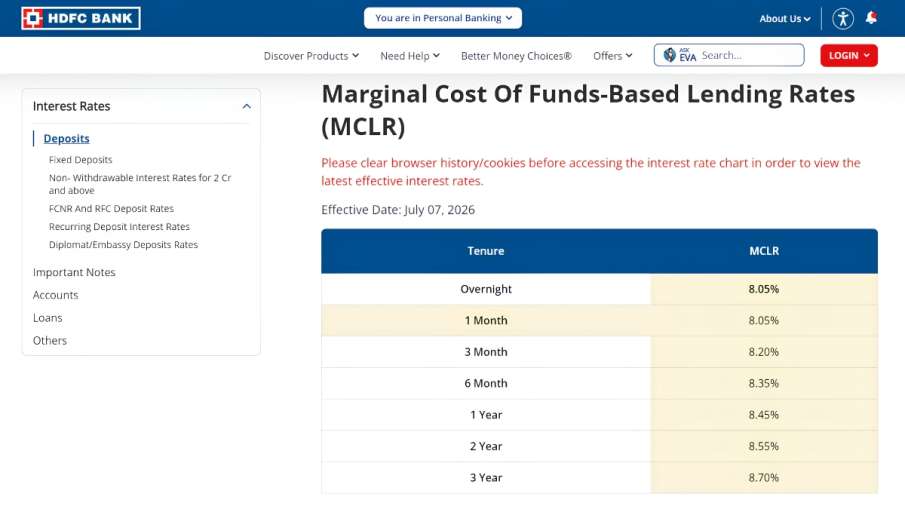Click the 1 Month 8.05% rate value
This screenshot has height=509, width=905.
pyautogui.click(x=764, y=320)
